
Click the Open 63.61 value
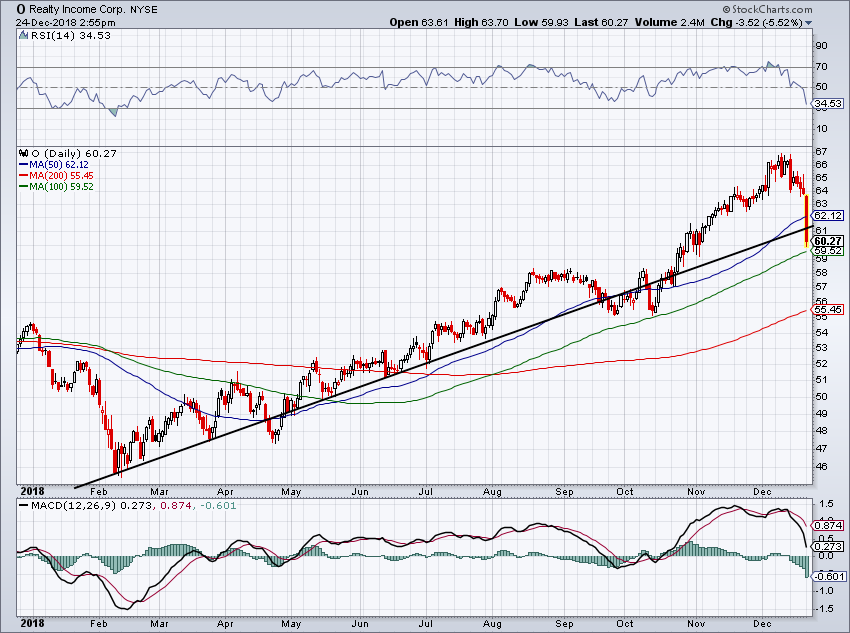[419, 22]
